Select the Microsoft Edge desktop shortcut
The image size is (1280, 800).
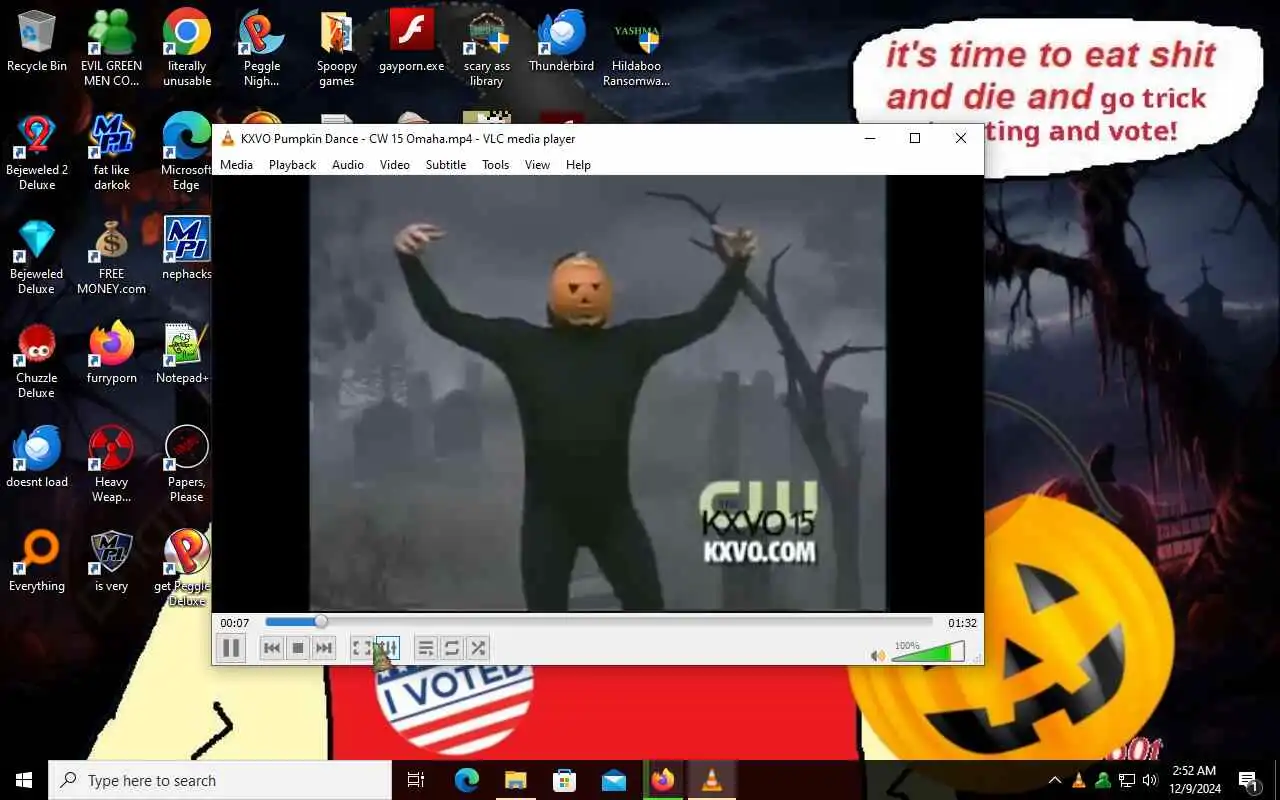coord(187,152)
